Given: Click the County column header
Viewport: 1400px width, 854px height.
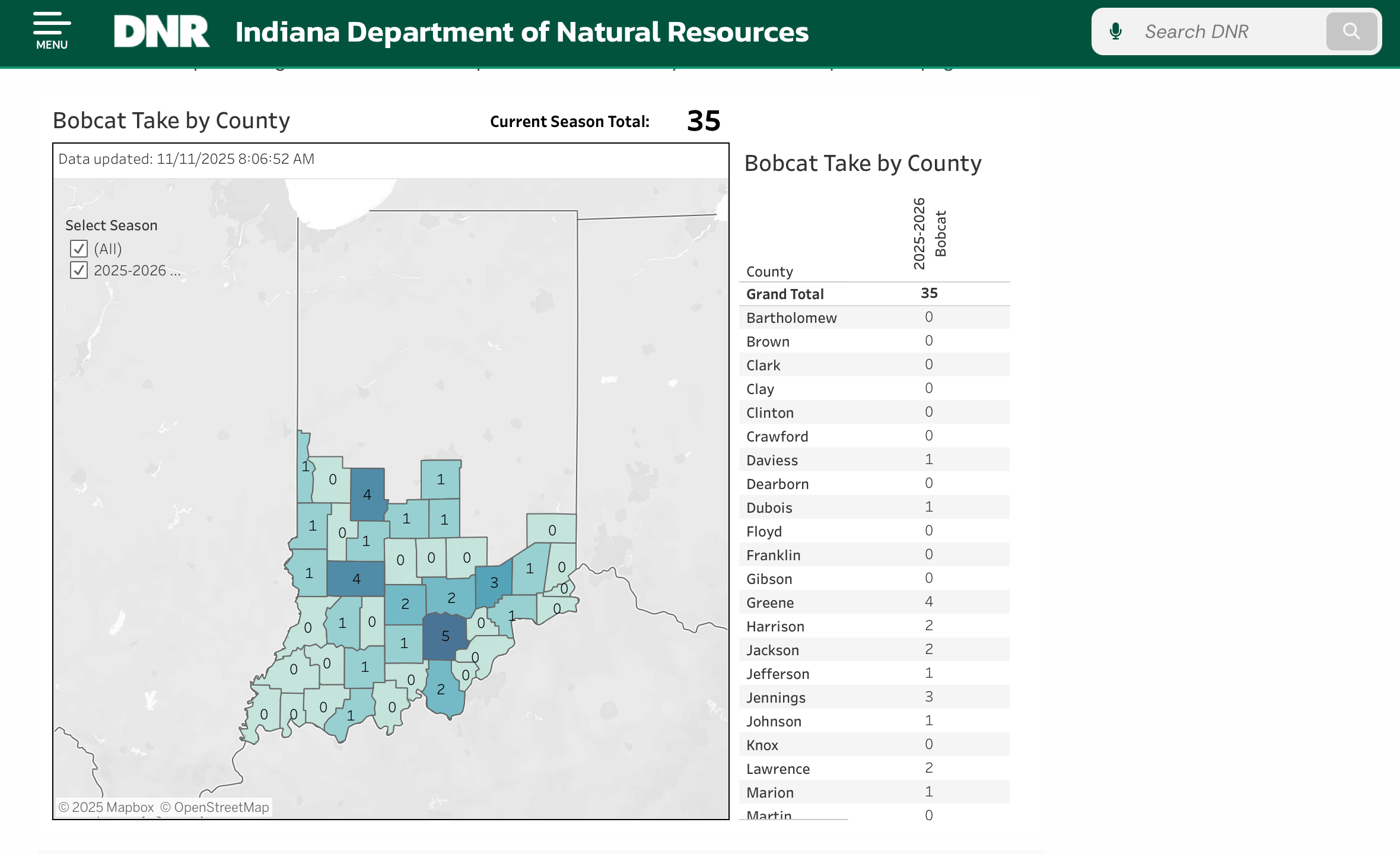Looking at the screenshot, I should coord(769,271).
